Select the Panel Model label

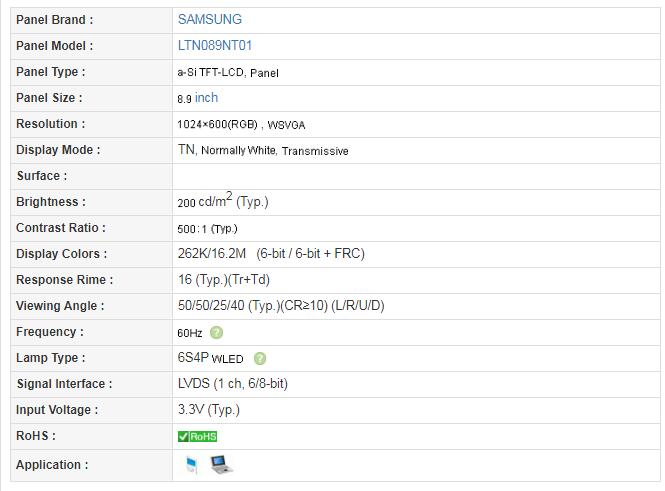pos(55,46)
